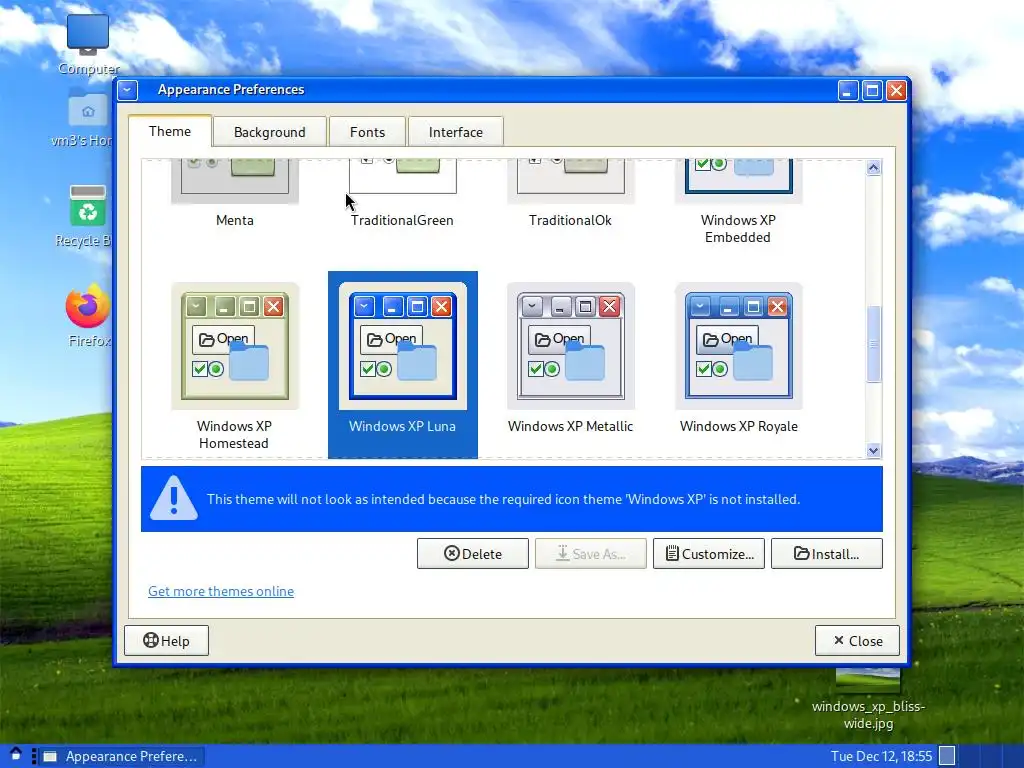Open the start menu icon on the taskbar
This screenshot has height=768, width=1024.
point(16,756)
